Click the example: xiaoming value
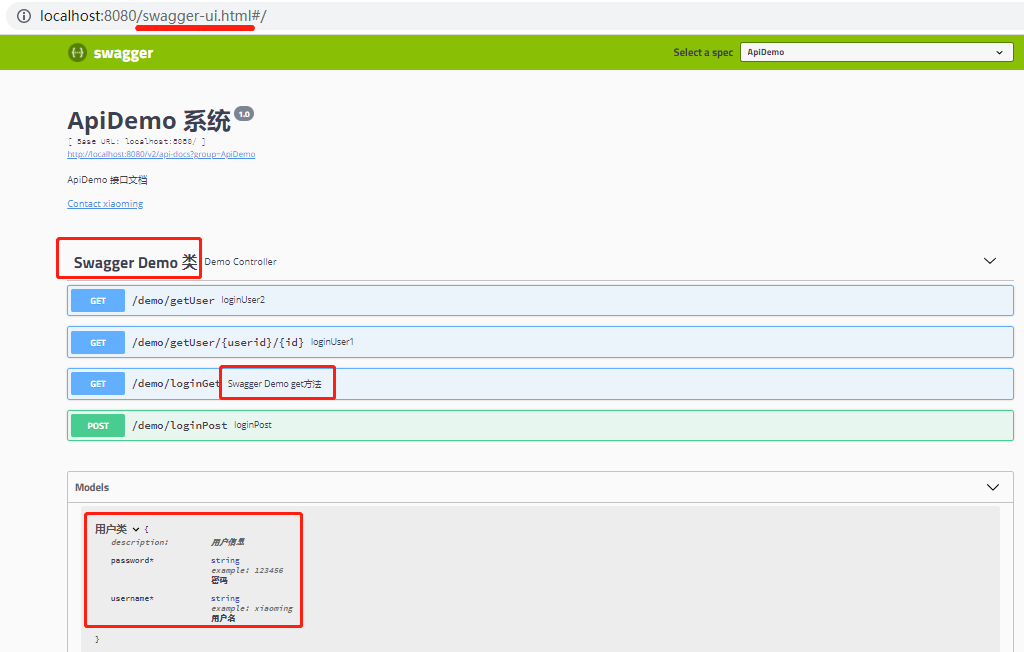Viewport: 1024px width, 652px height. click(251, 608)
